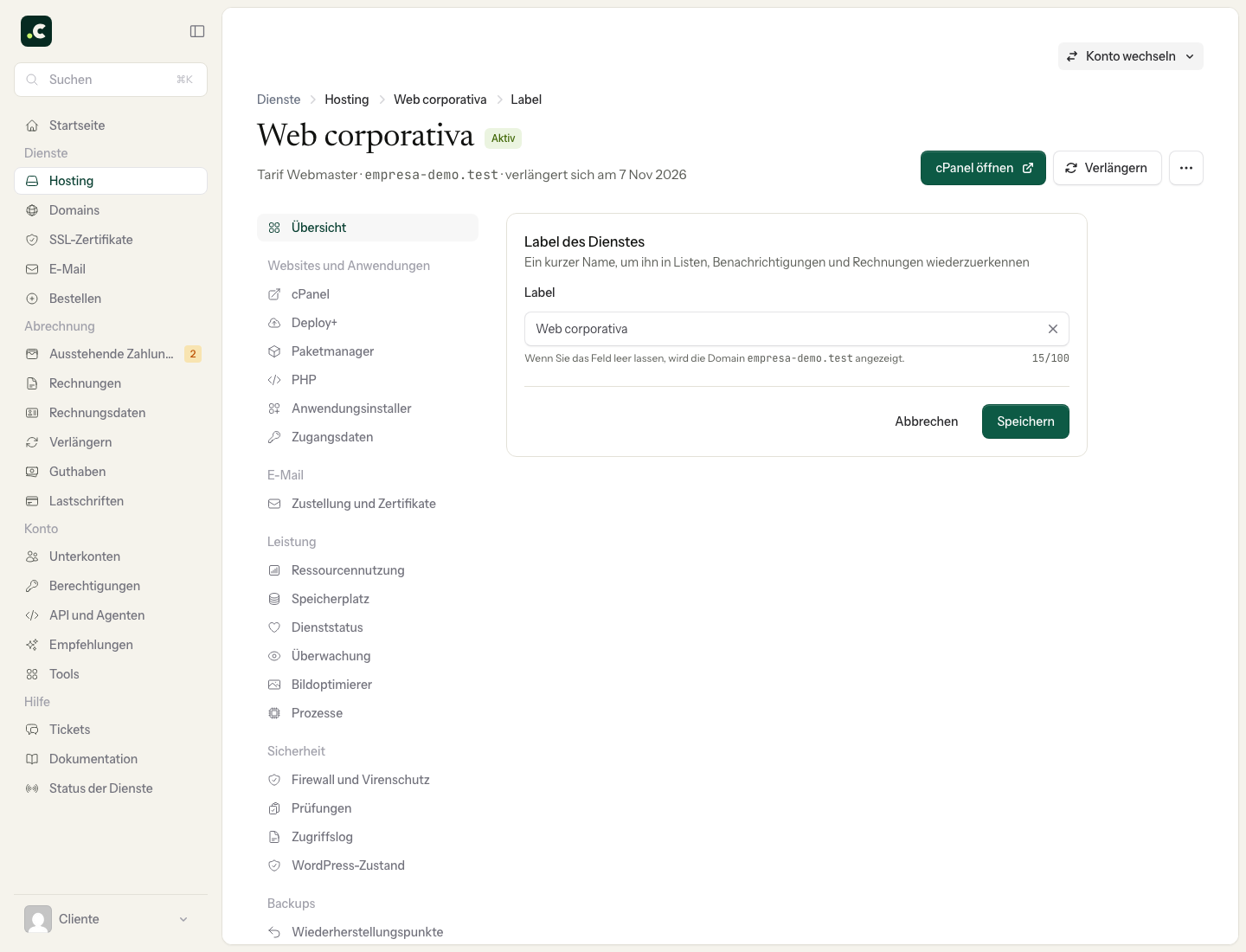Toggle the sidebar collapse icon
Viewport: 1246px width, 952px height.
point(197,31)
